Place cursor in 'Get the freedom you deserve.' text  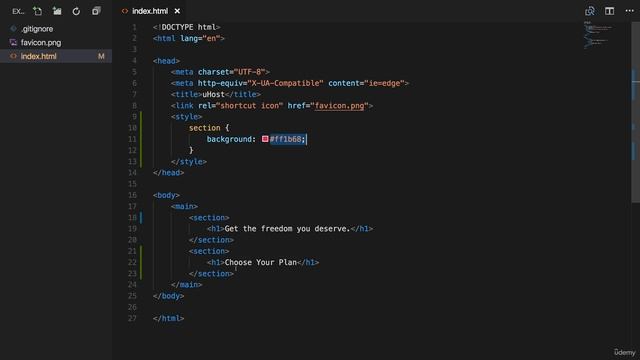coord(287,229)
